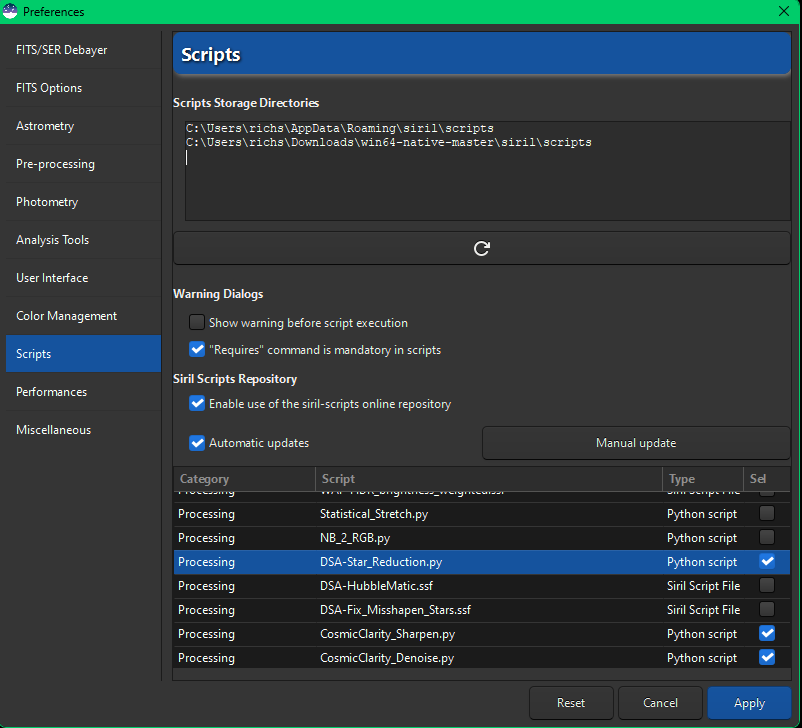Cancel the preferences dialog

coord(660,703)
